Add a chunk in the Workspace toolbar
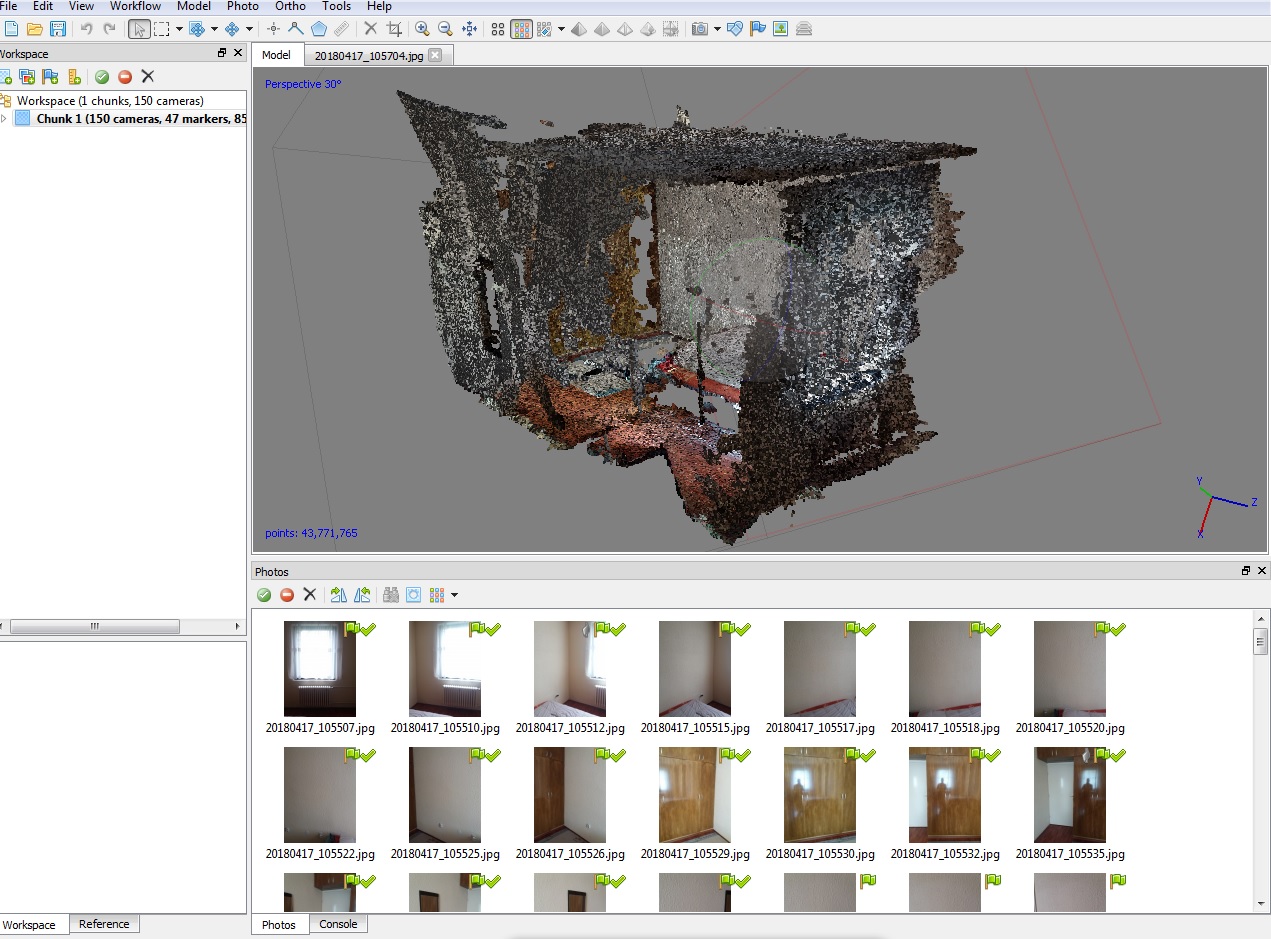1271x939 pixels. point(5,77)
